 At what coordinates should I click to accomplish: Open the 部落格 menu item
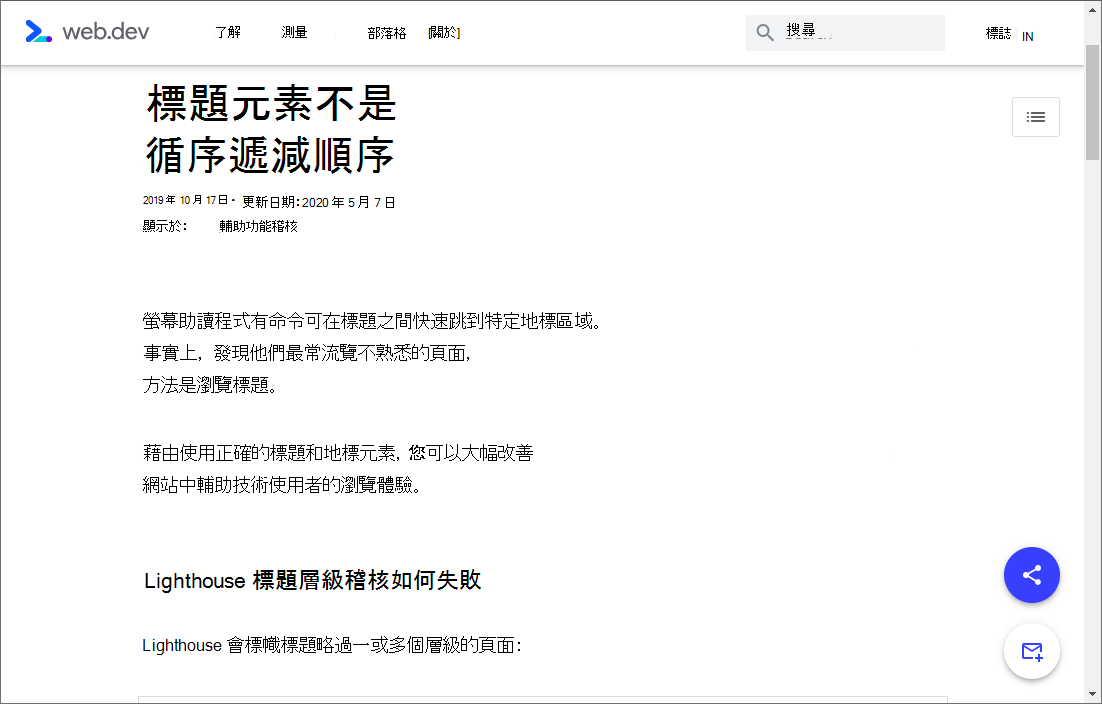tap(387, 32)
